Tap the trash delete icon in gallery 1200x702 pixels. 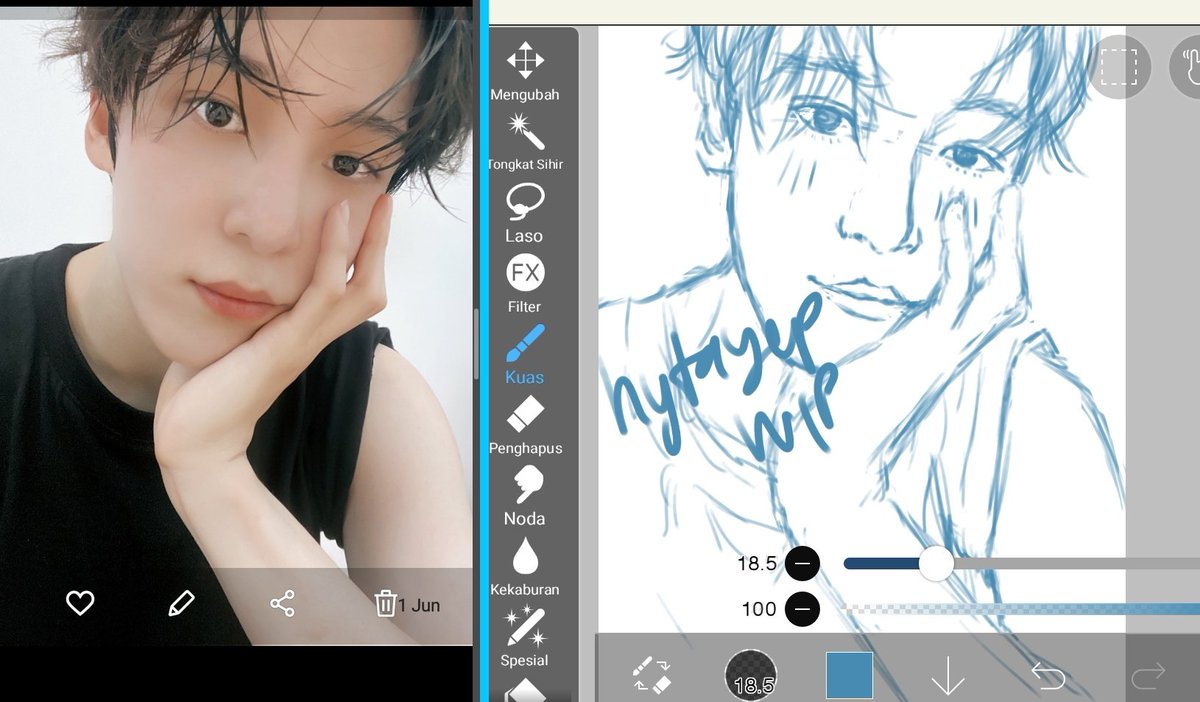(x=385, y=603)
